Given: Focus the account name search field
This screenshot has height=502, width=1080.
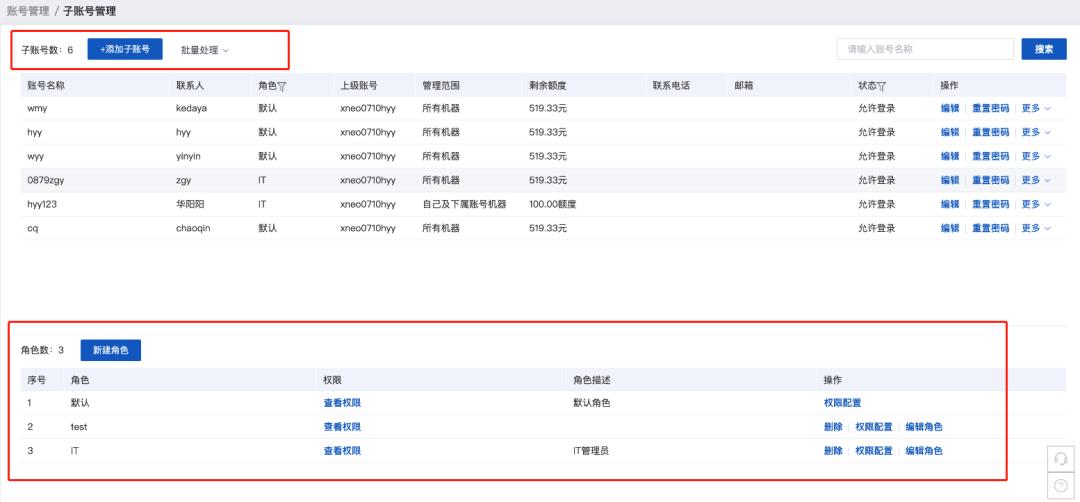Looking at the screenshot, I should click(925, 49).
